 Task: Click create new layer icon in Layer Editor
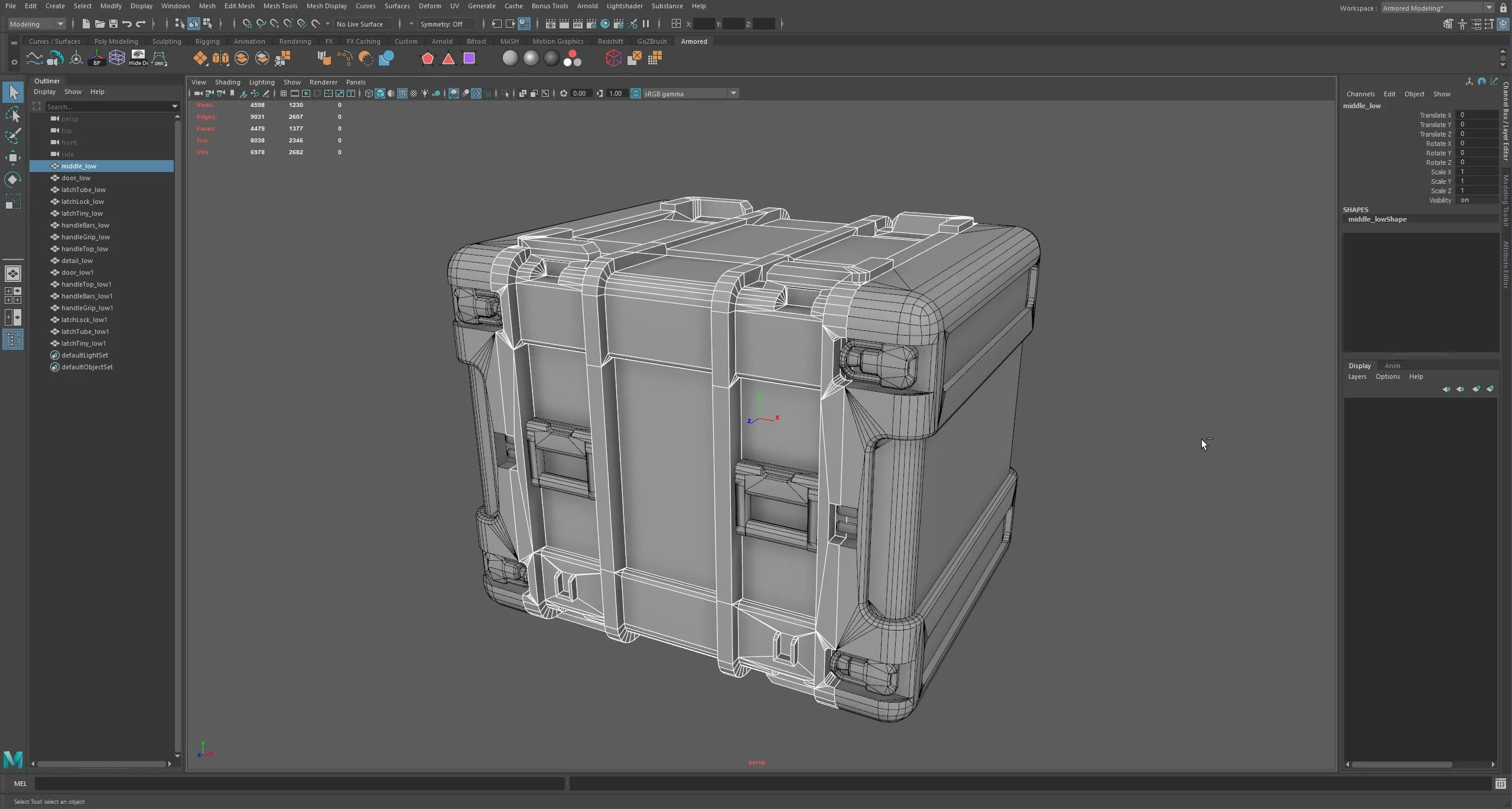coord(1476,389)
